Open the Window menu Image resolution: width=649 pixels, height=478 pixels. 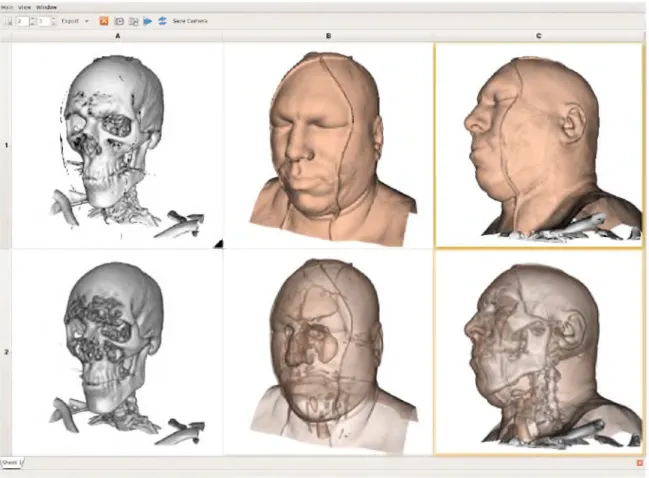pos(46,7)
